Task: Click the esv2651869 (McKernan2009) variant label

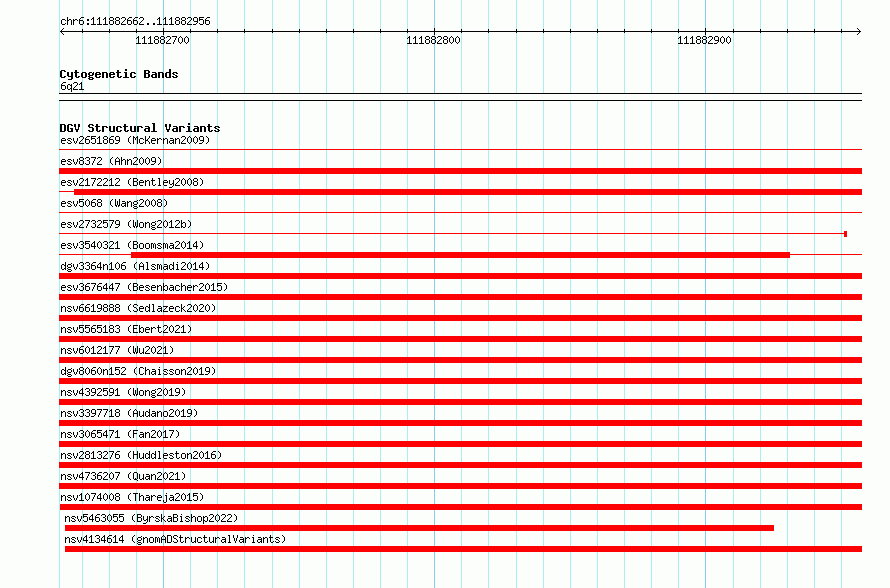Action: tap(135, 140)
